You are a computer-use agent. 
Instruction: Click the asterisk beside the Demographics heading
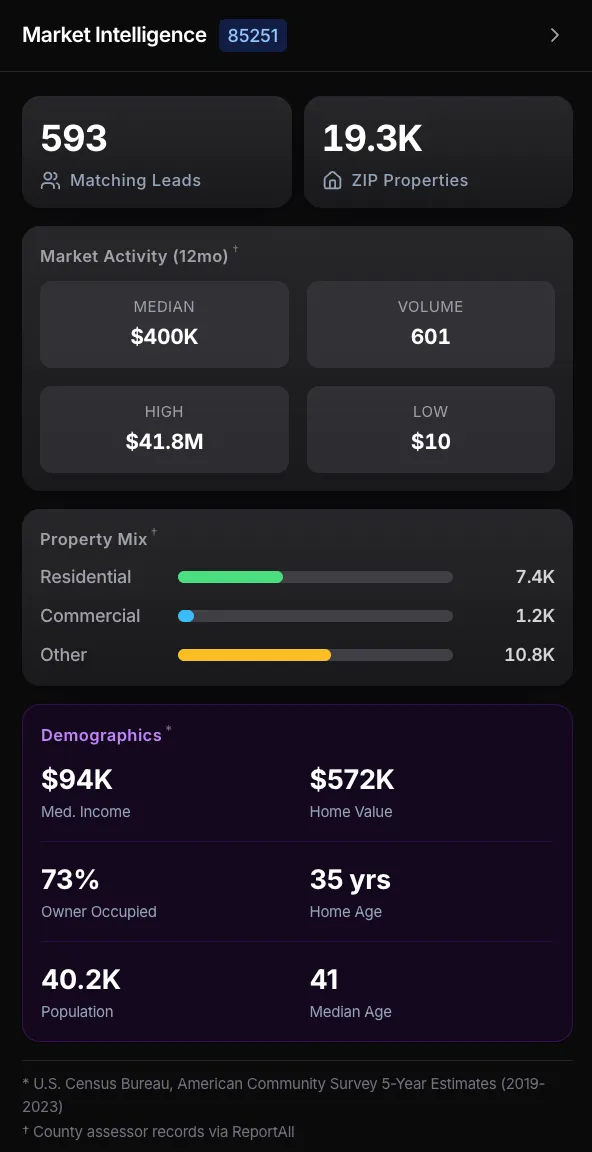click(x=169, y=728)
